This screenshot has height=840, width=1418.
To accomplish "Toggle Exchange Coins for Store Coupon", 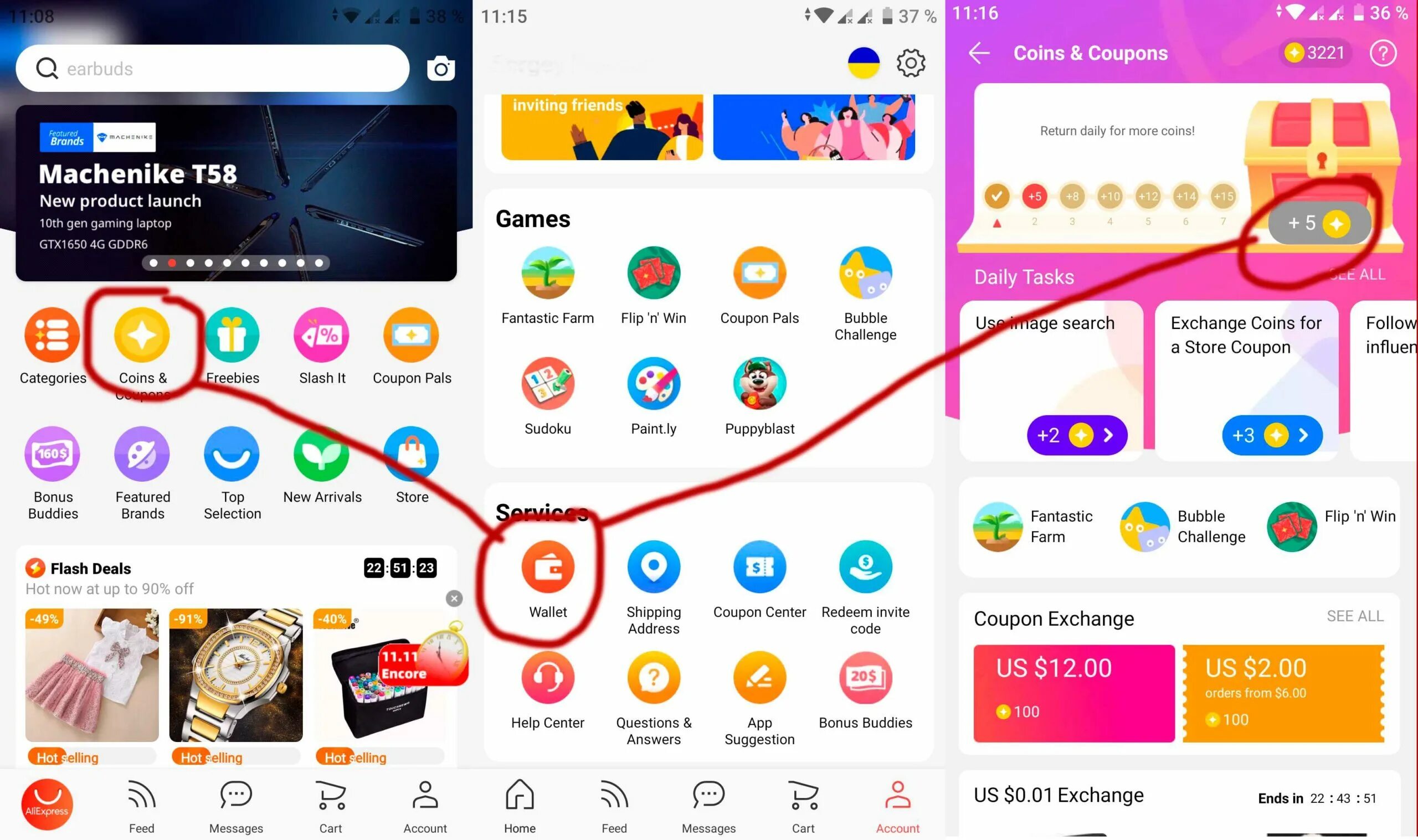I will tap(1270, 435).
